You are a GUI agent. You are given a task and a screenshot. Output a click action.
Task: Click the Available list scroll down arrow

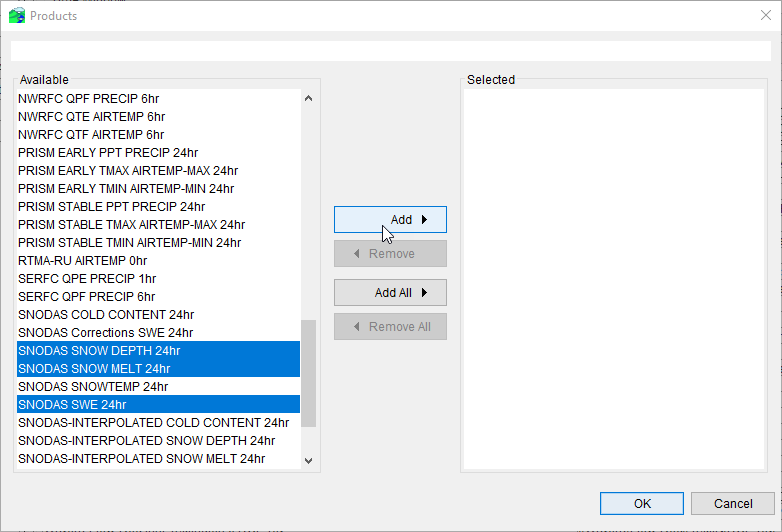pos(308,460)
